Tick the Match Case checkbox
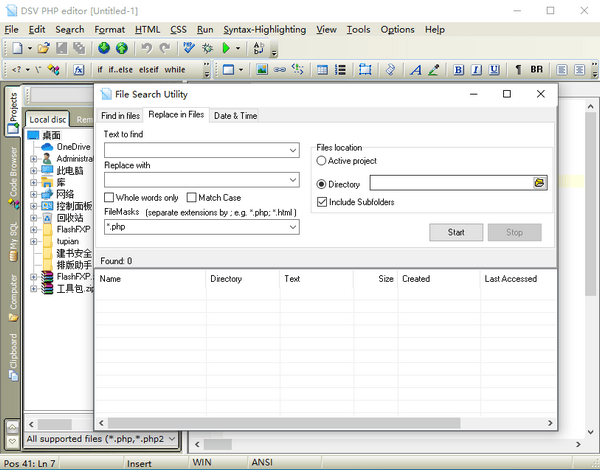This screenshot has width=600, height=470. click(192, 198)
